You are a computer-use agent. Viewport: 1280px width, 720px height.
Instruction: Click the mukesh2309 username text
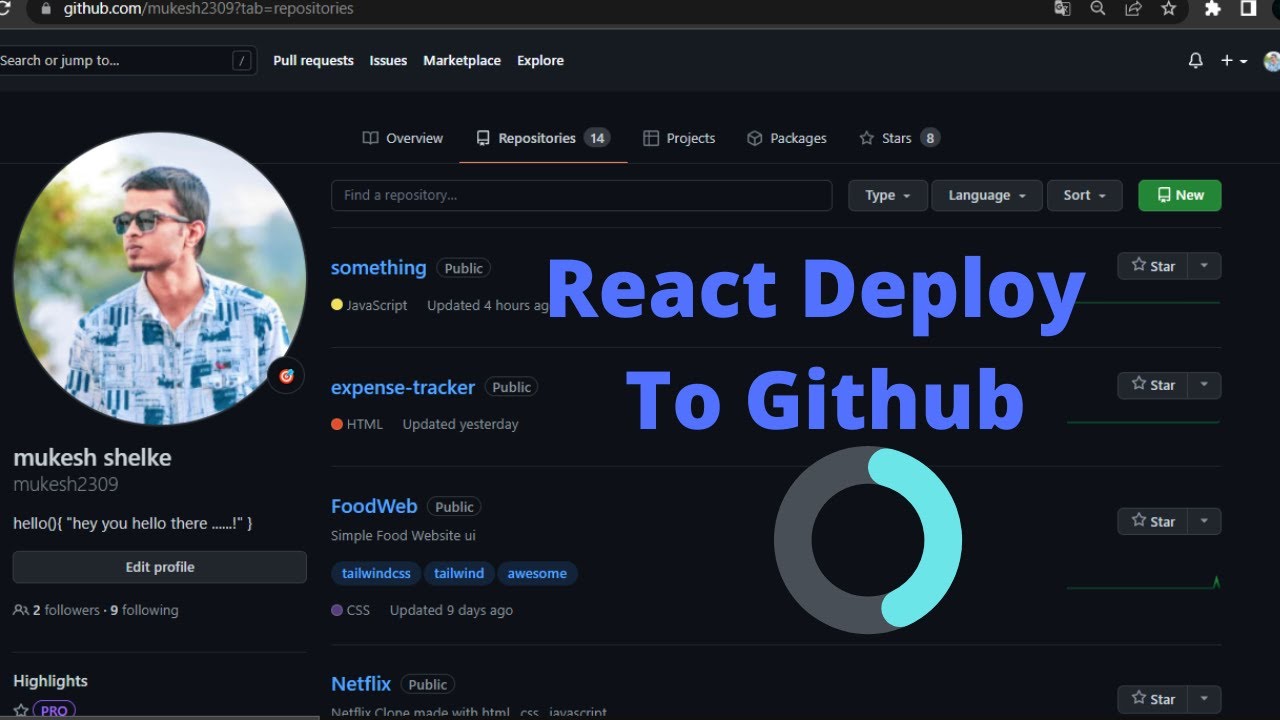tap(66, 484)
